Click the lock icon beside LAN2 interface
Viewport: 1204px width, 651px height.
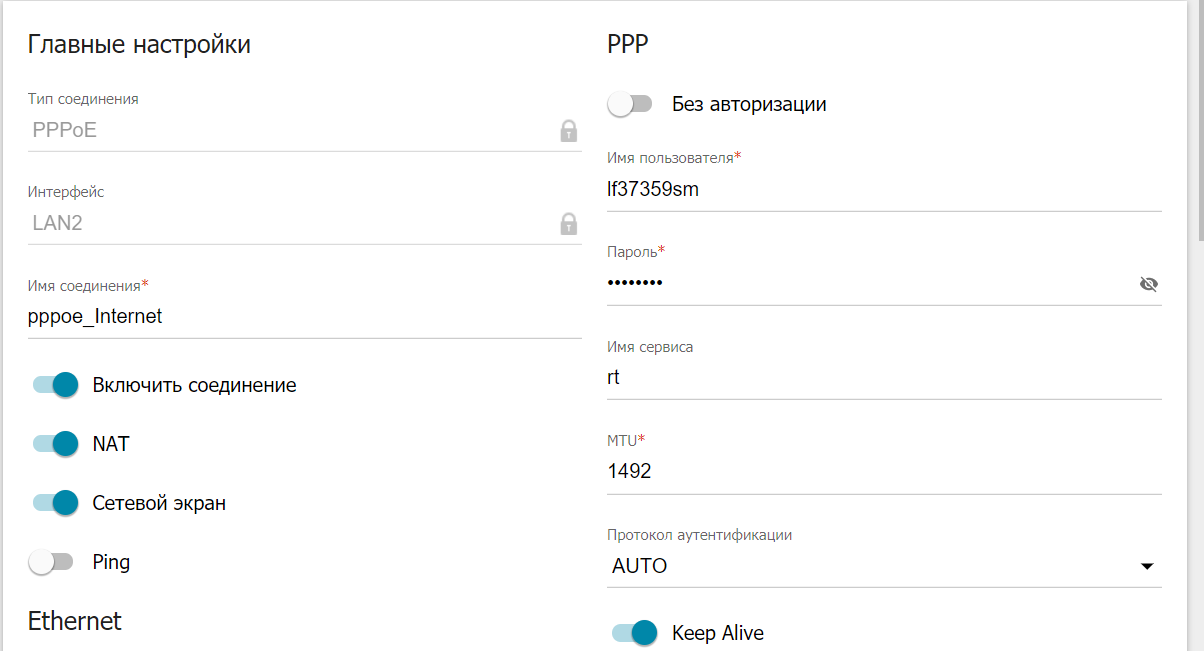pyautogui.click(x=568, y=223)
